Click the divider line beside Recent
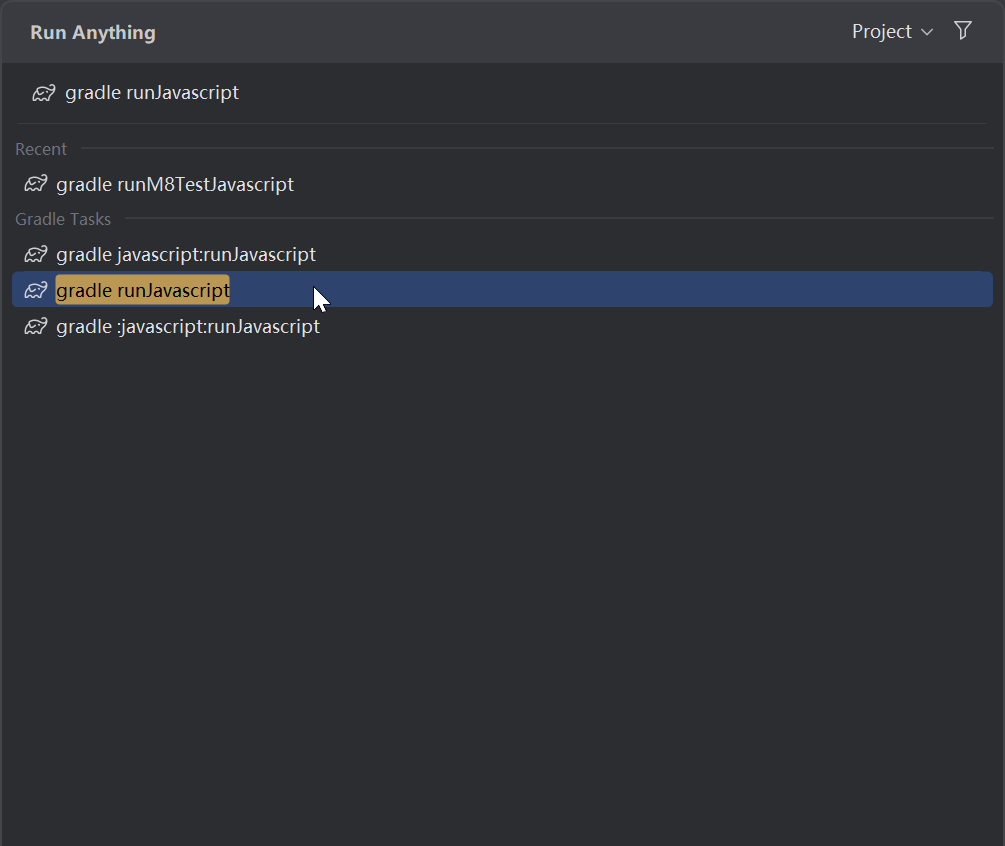This screenshot has width=1005, height=846. coord(537,148)
